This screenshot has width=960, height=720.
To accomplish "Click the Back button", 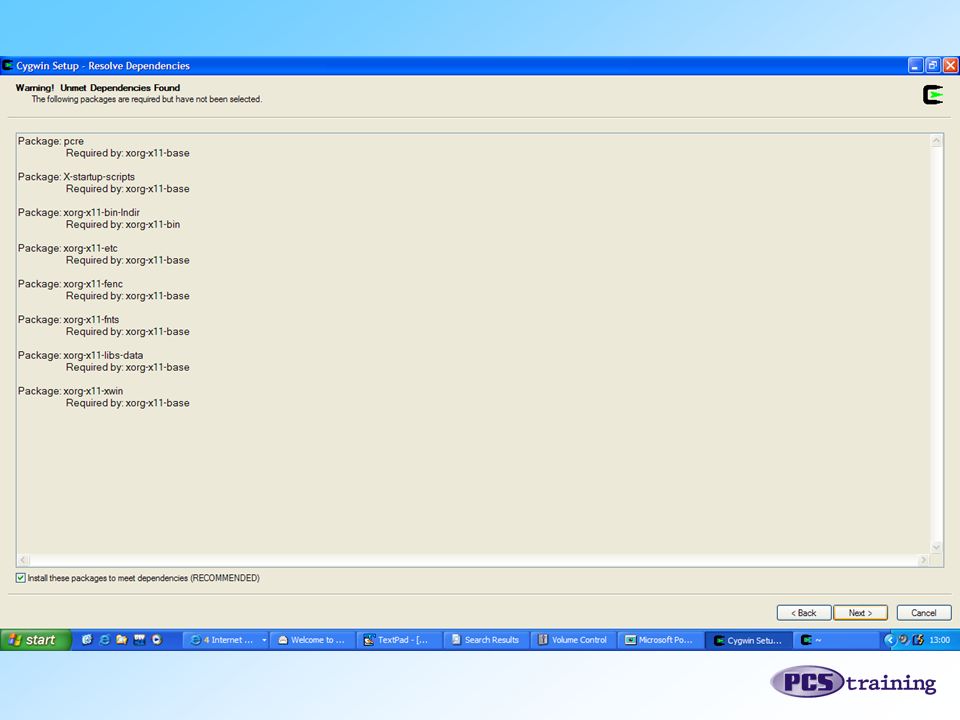I will 804,613.
